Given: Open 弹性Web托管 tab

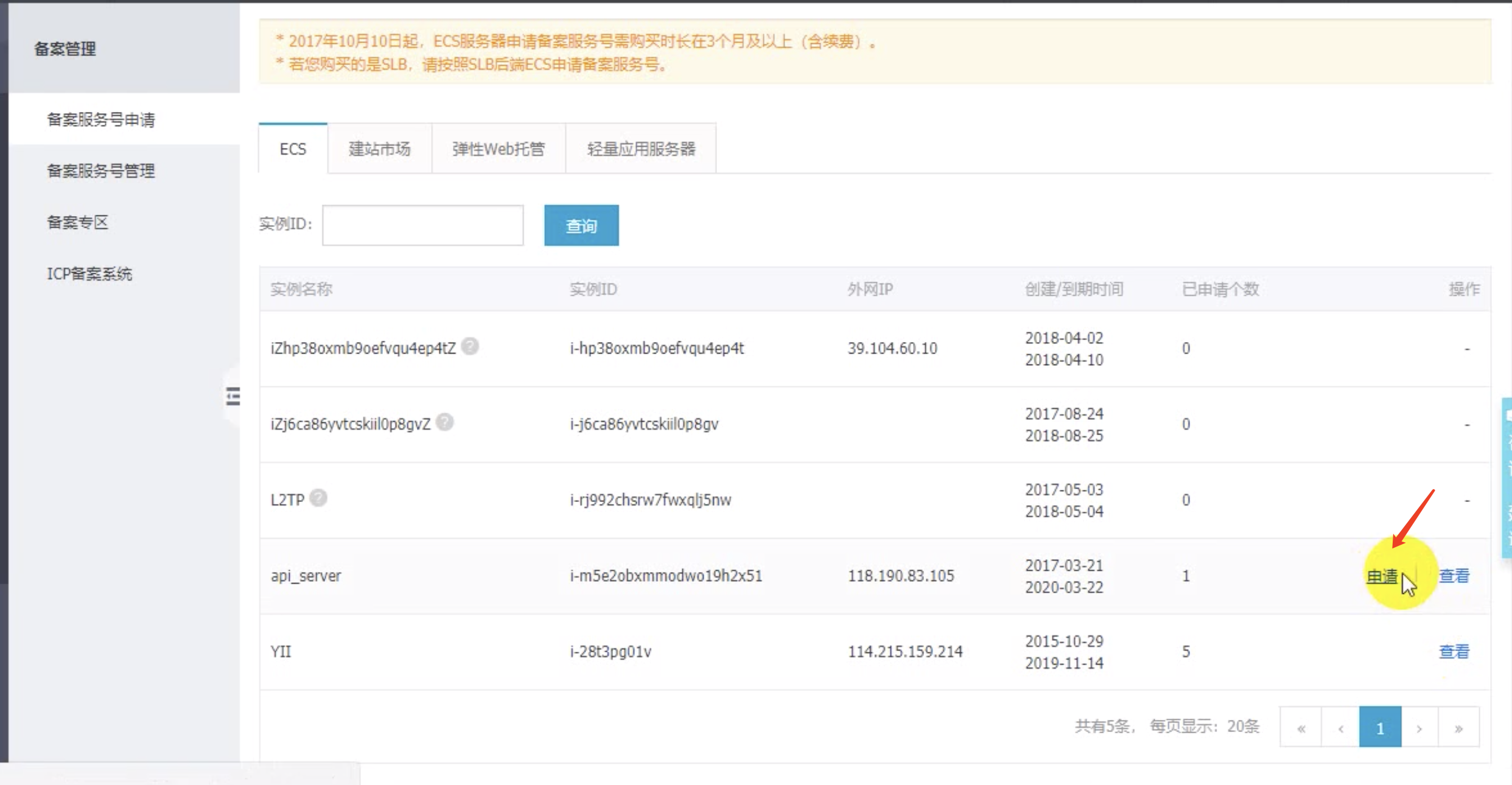Looking at the screenshot, I should coord(499,149).
